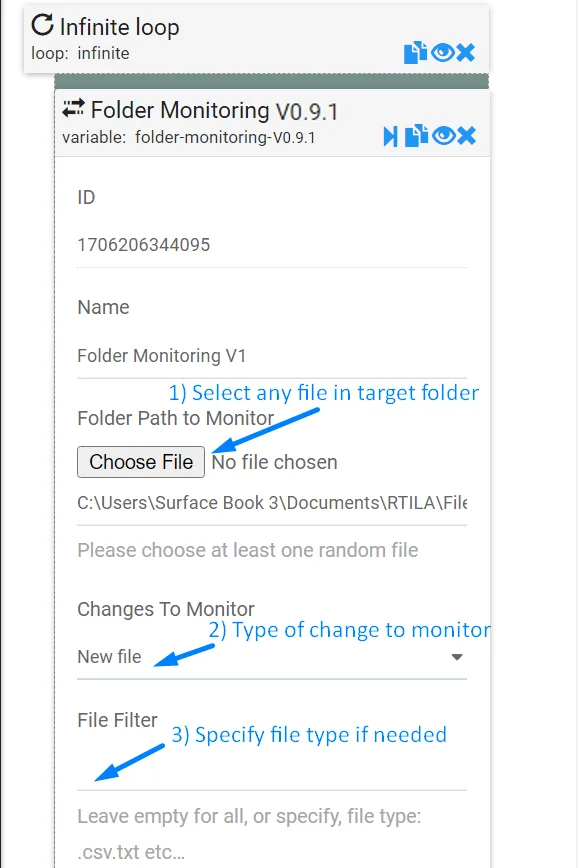This screenshot has height=868, width=578.
Task: Click the Infinite loop refresh icon
Action: pos(43,25)
